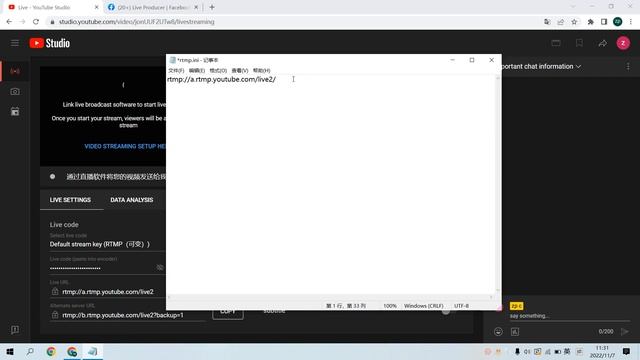
Task: Click the translate page icon in address bar
Action: (547, 22)
